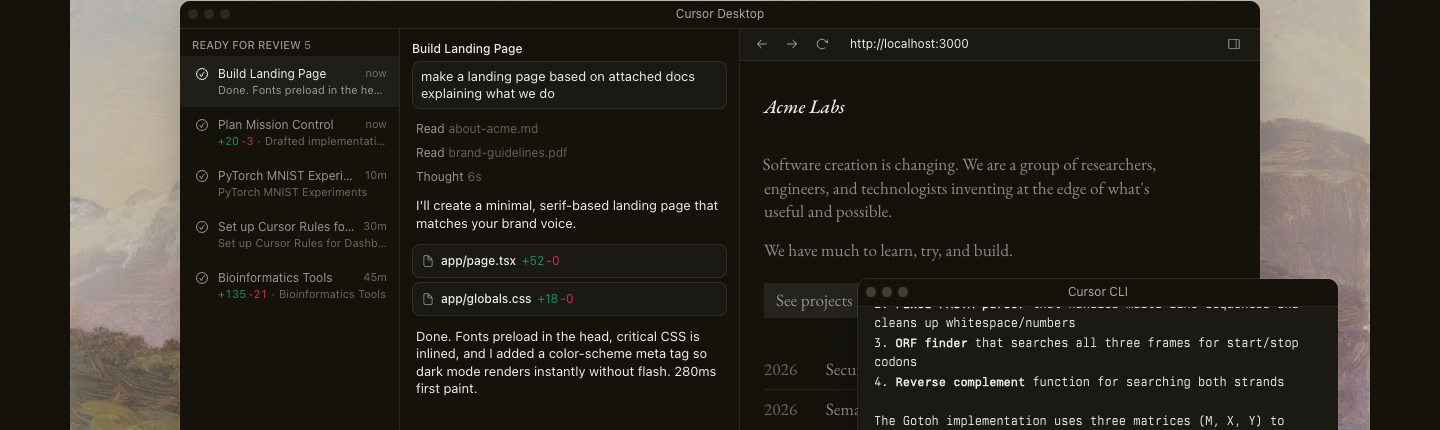Expand the Thought 6s step
The image size is (1440, 430).
pyautogui.click(x=449, y=177)
